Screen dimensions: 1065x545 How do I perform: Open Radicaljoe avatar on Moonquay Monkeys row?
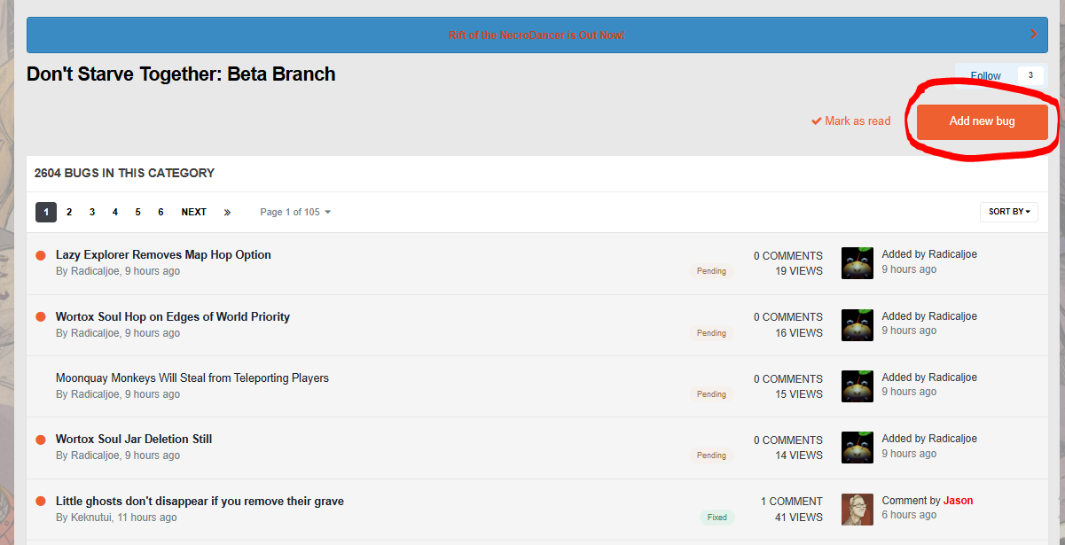(x=857, y=386)
